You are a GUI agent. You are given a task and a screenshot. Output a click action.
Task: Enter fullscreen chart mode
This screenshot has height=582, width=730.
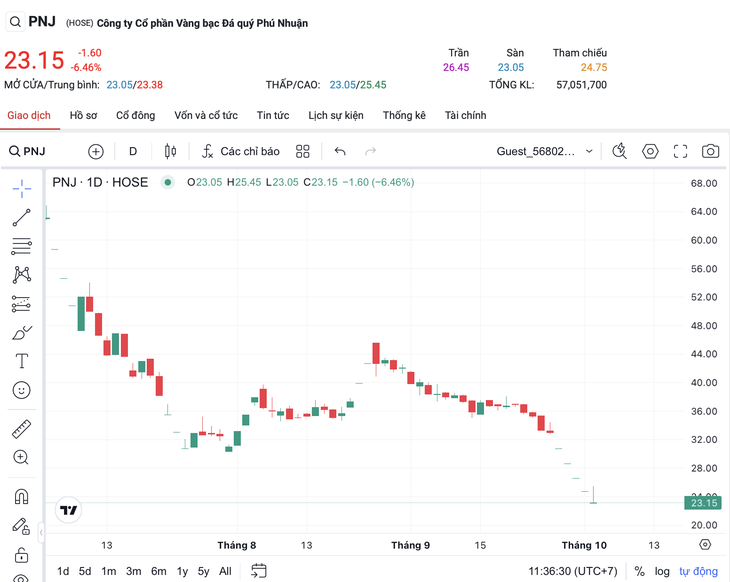pos(680,151)
